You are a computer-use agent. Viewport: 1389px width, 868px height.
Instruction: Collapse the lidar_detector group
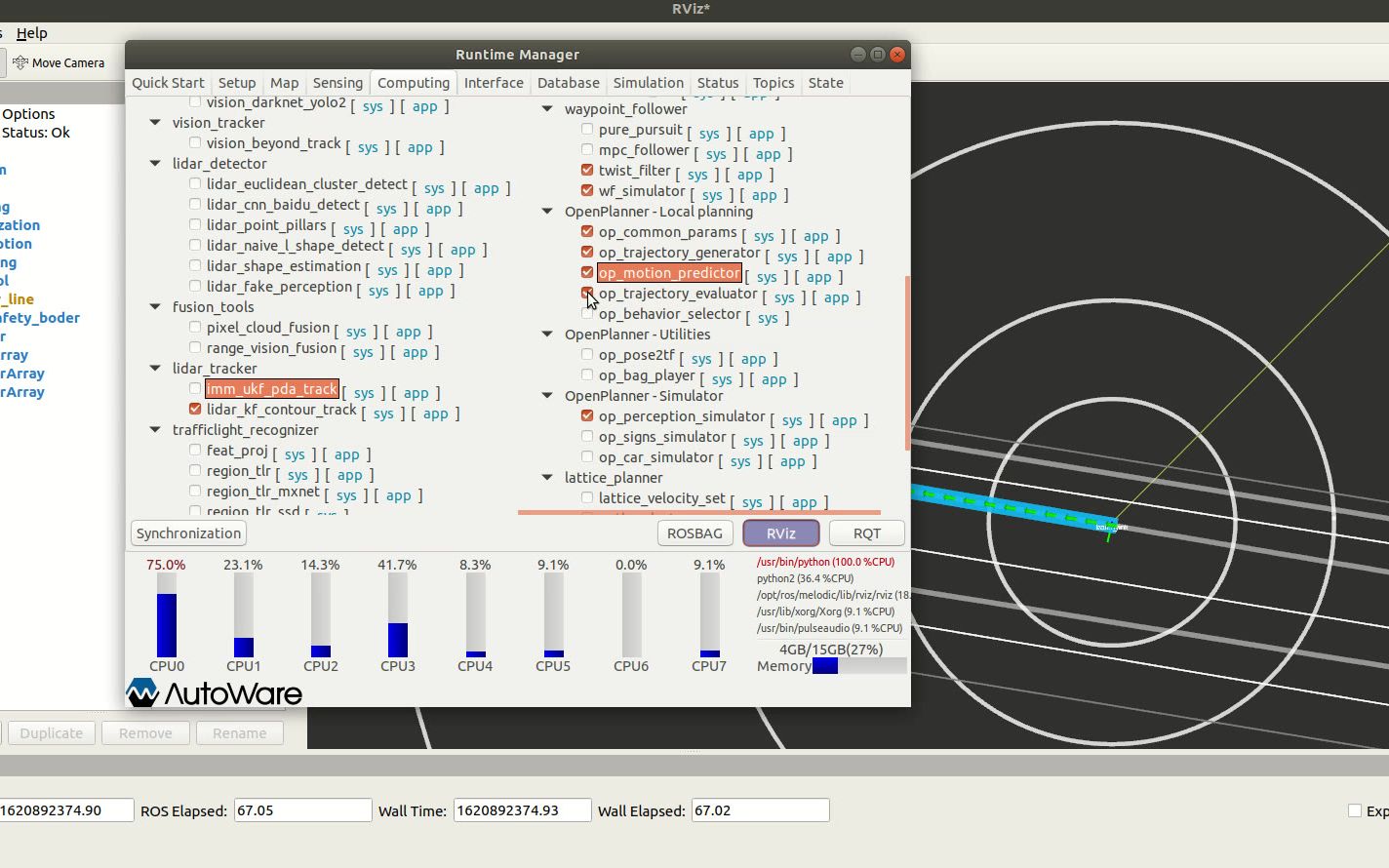point(155,163)
